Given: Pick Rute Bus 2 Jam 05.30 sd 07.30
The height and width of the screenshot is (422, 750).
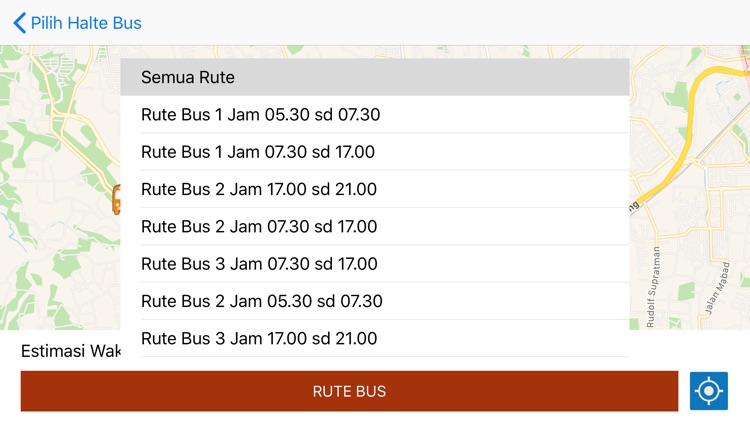Looking at the screenshot, I should (x=374, y=301).
